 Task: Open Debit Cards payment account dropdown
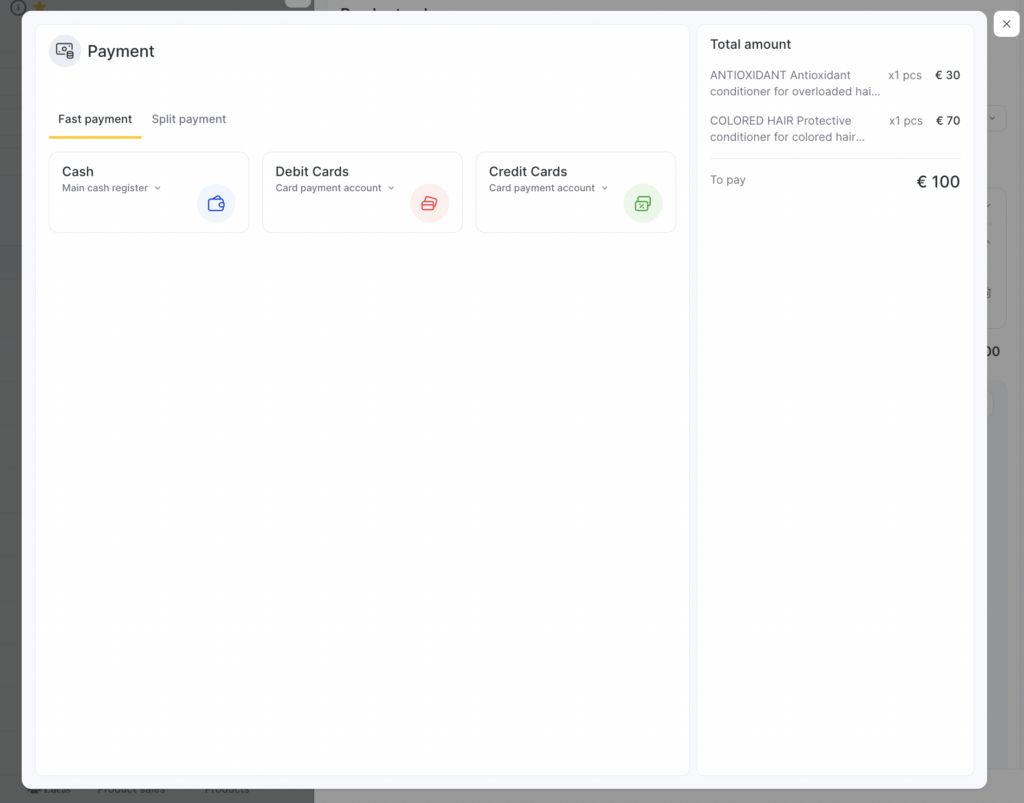(391, 188)
